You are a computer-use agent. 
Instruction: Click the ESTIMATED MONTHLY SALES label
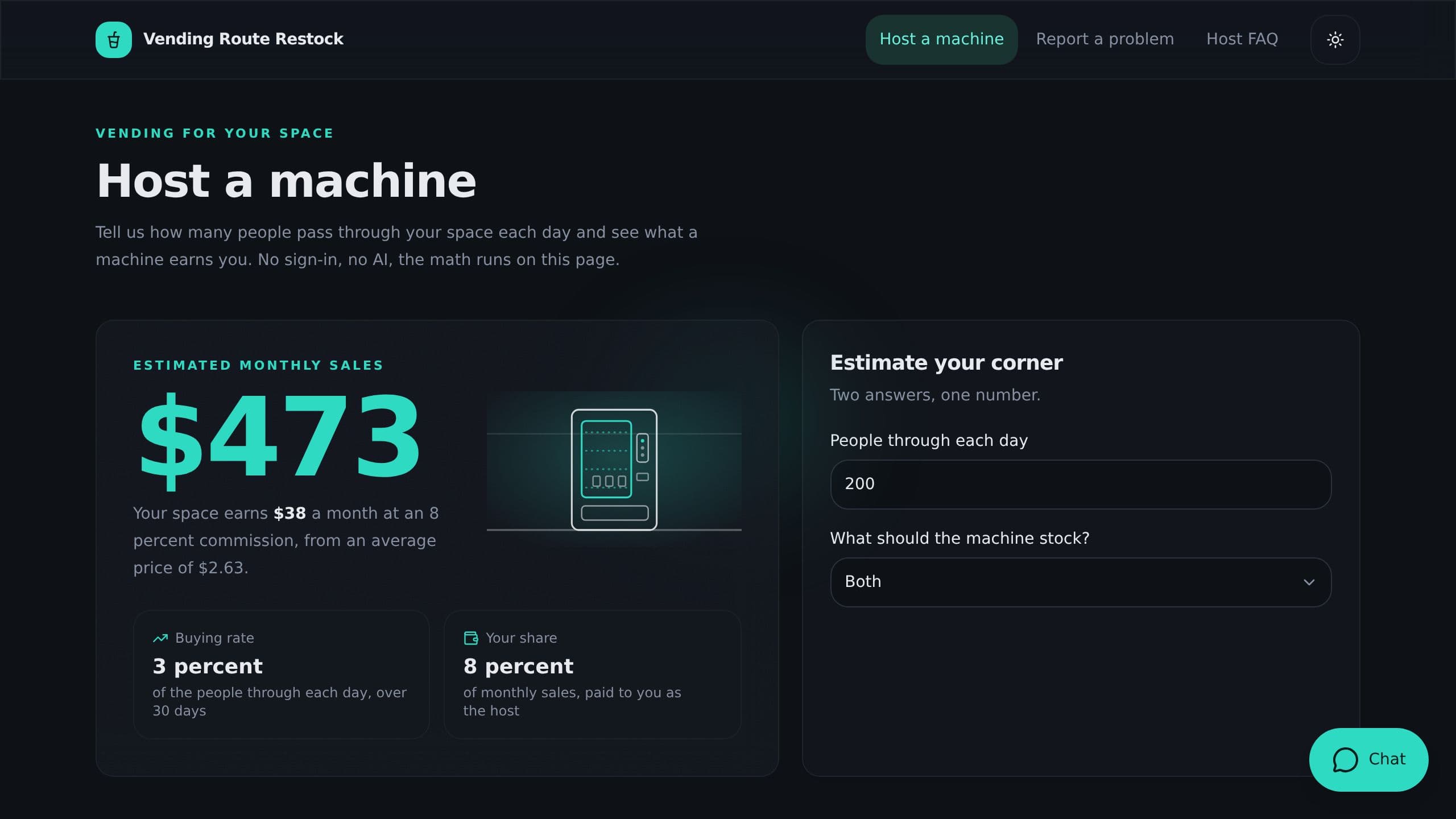(258, 366)
